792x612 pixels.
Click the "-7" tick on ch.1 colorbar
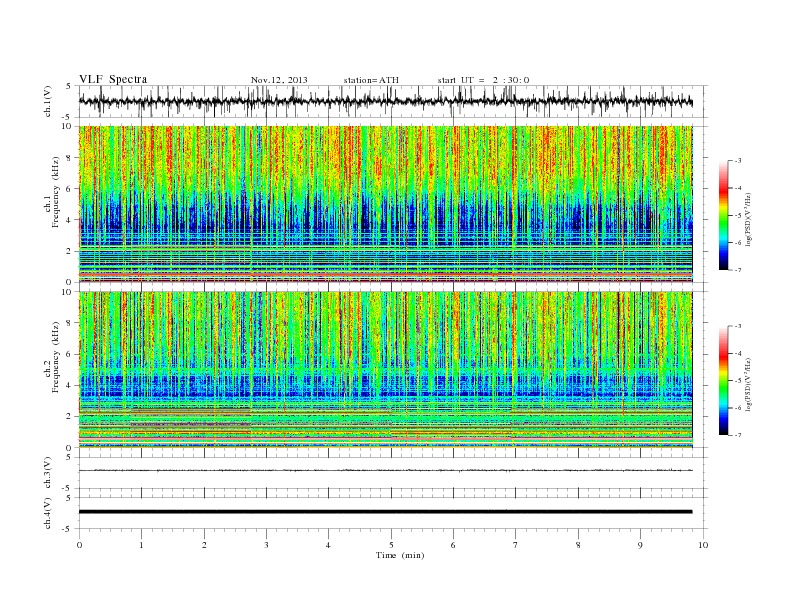[x=737, y=270]
